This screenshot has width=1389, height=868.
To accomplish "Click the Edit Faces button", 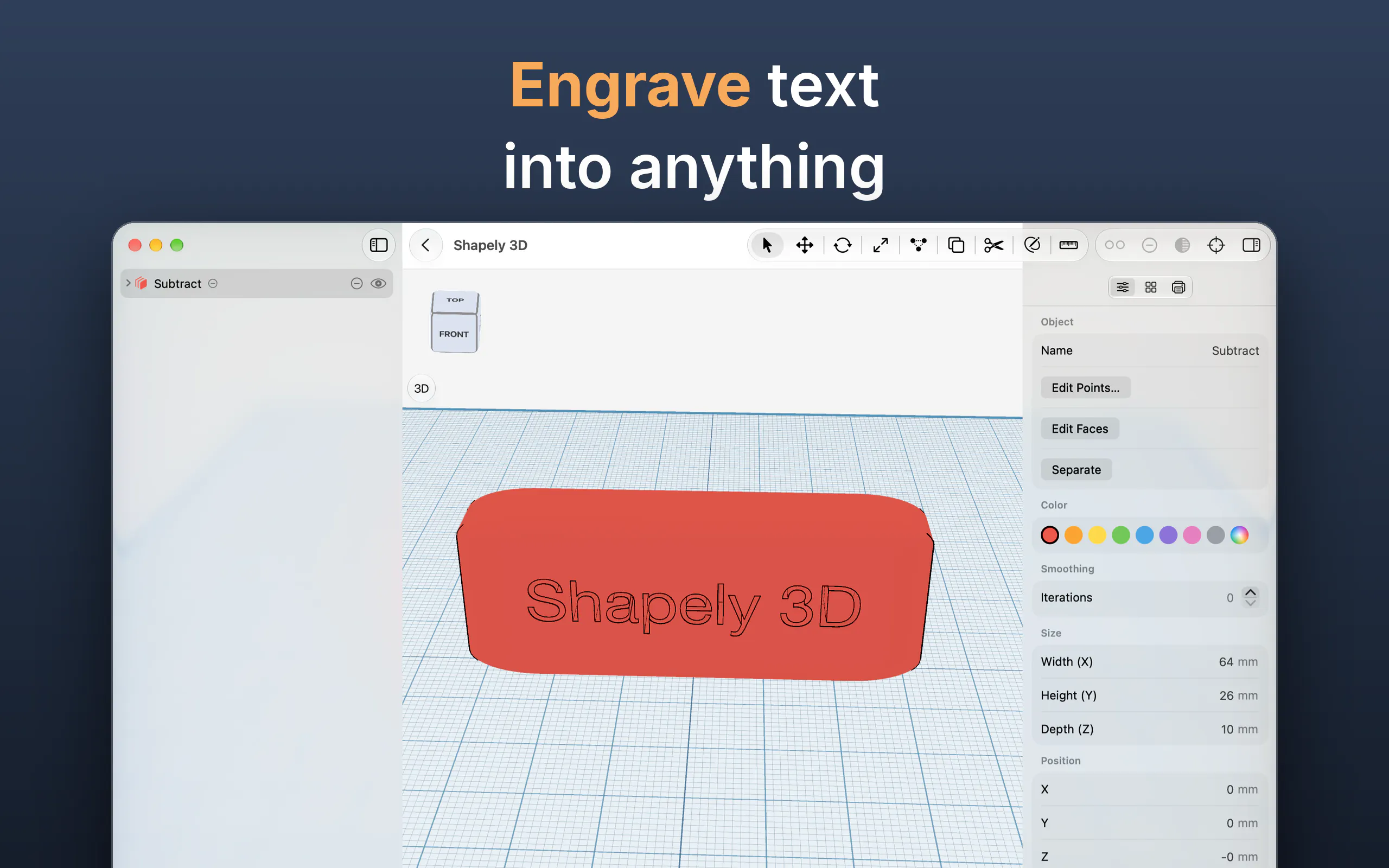I will coord(1080,429).
